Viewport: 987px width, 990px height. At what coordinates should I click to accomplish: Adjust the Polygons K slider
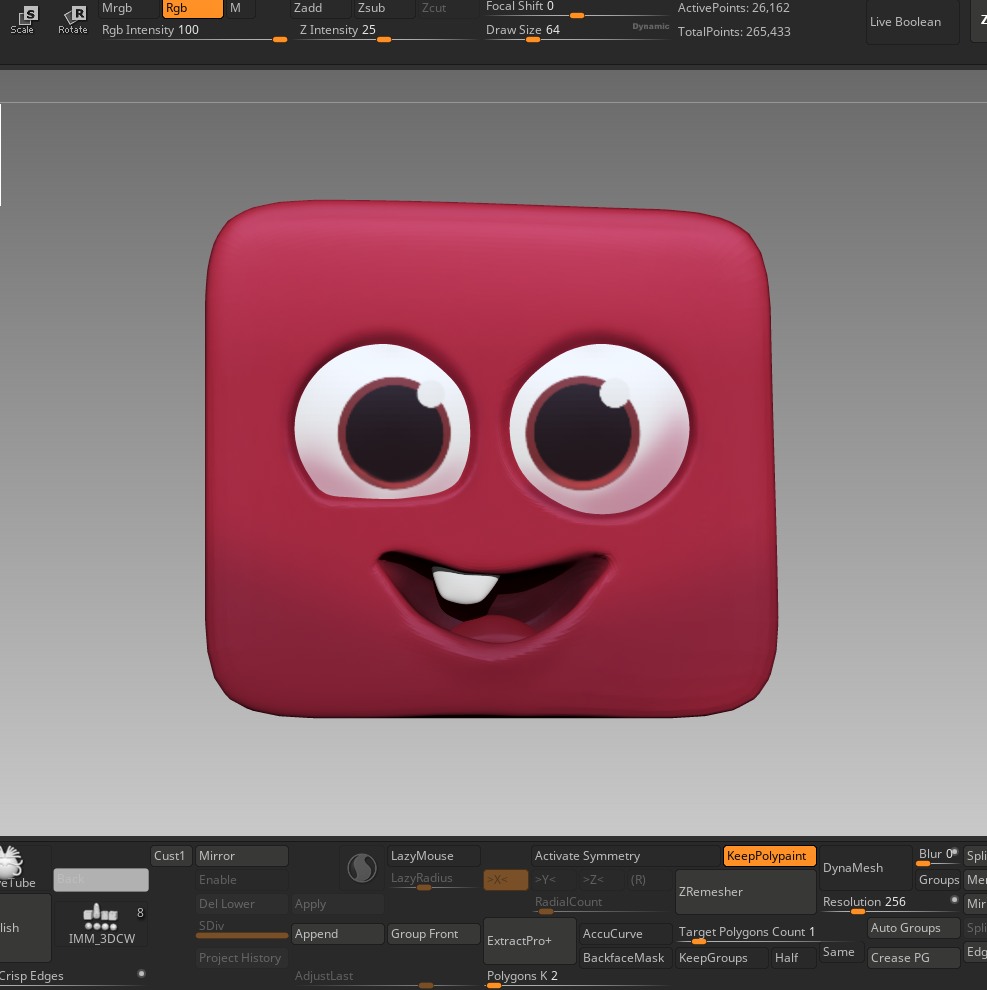[x=577, y=977]
